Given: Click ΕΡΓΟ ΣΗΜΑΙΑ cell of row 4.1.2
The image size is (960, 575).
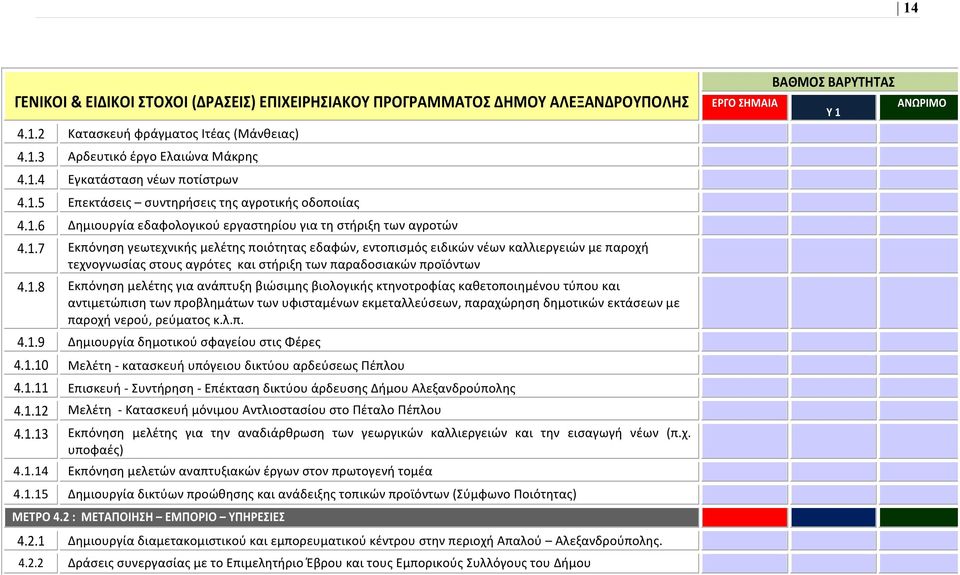Looking at the screenshot, I should pos(744,133).
